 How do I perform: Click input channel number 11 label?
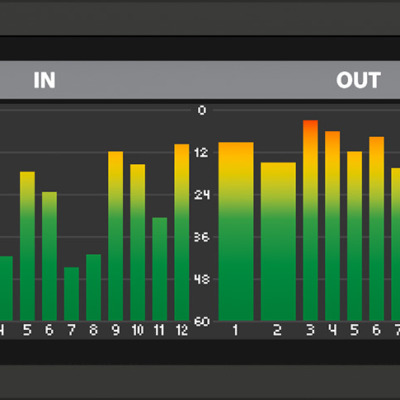tap(159, 330)
